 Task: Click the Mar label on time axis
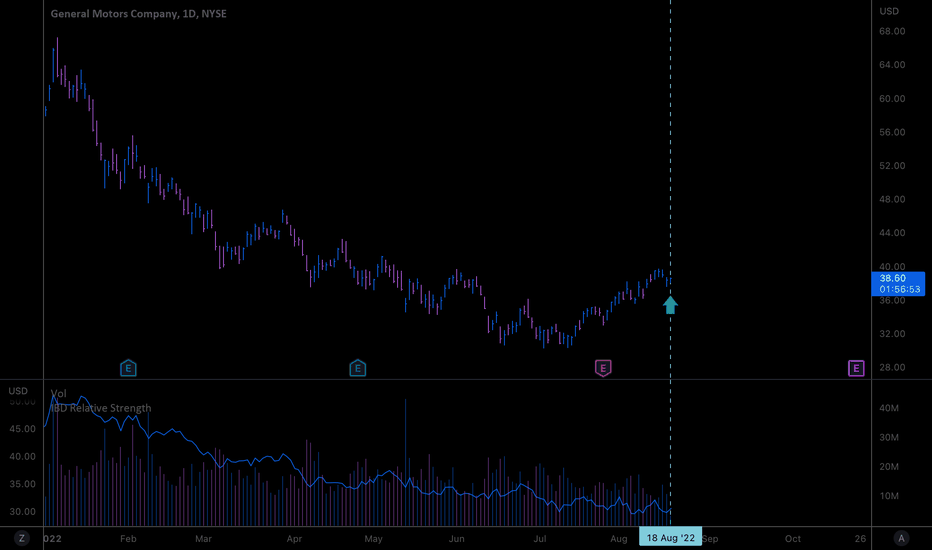tap(203, 539)
